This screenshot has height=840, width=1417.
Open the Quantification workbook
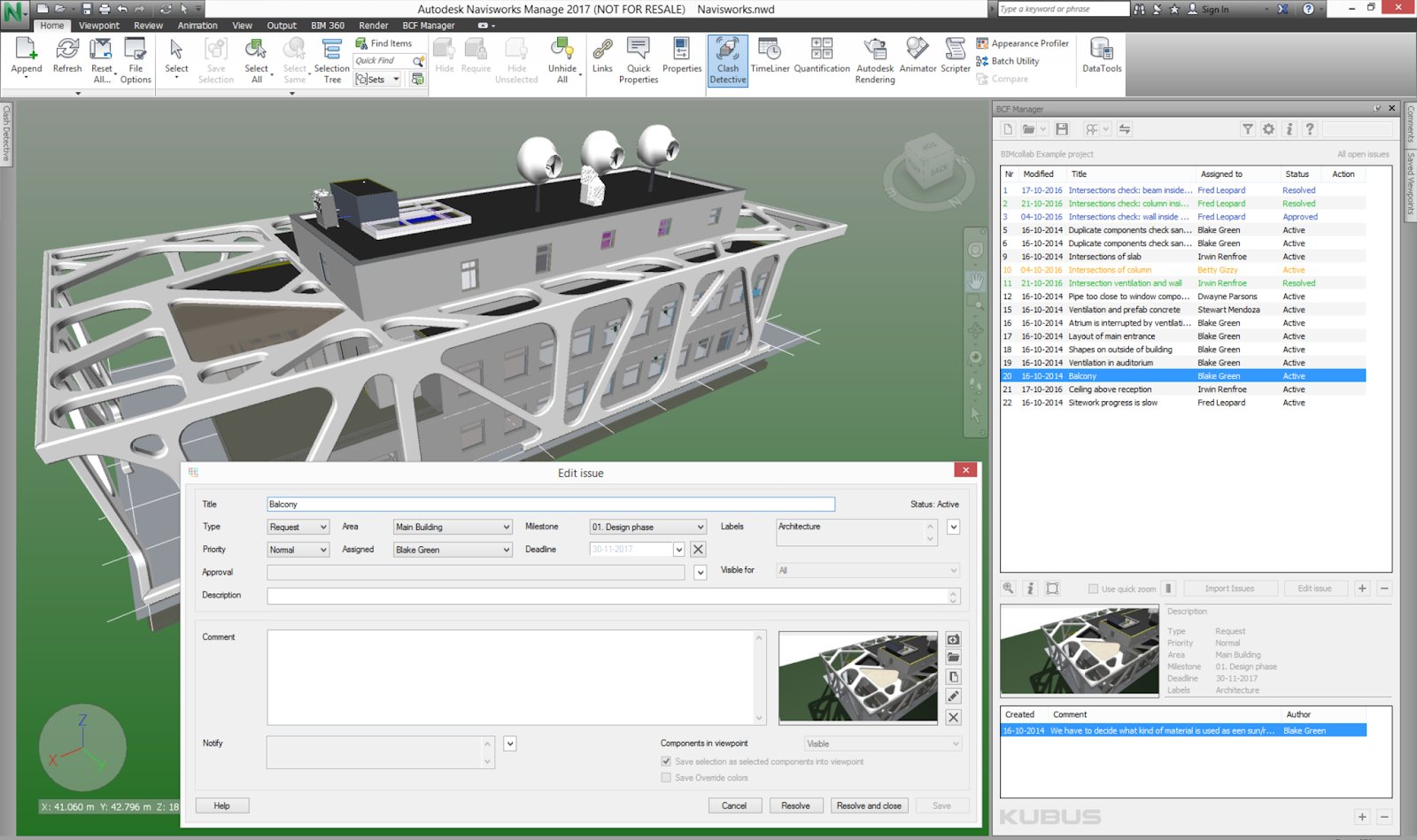coord(822,60)
